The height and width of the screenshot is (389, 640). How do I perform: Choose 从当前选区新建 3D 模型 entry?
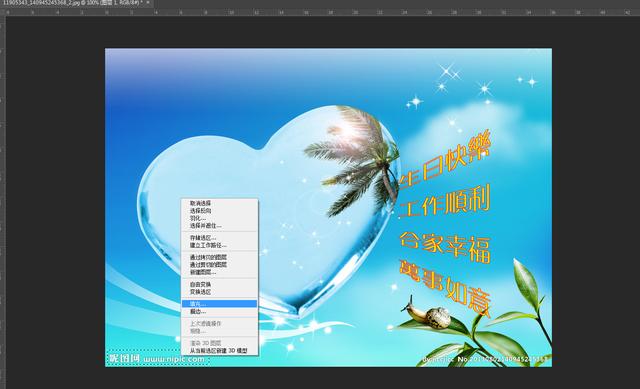pyautogui.click(x=219, y=351)
